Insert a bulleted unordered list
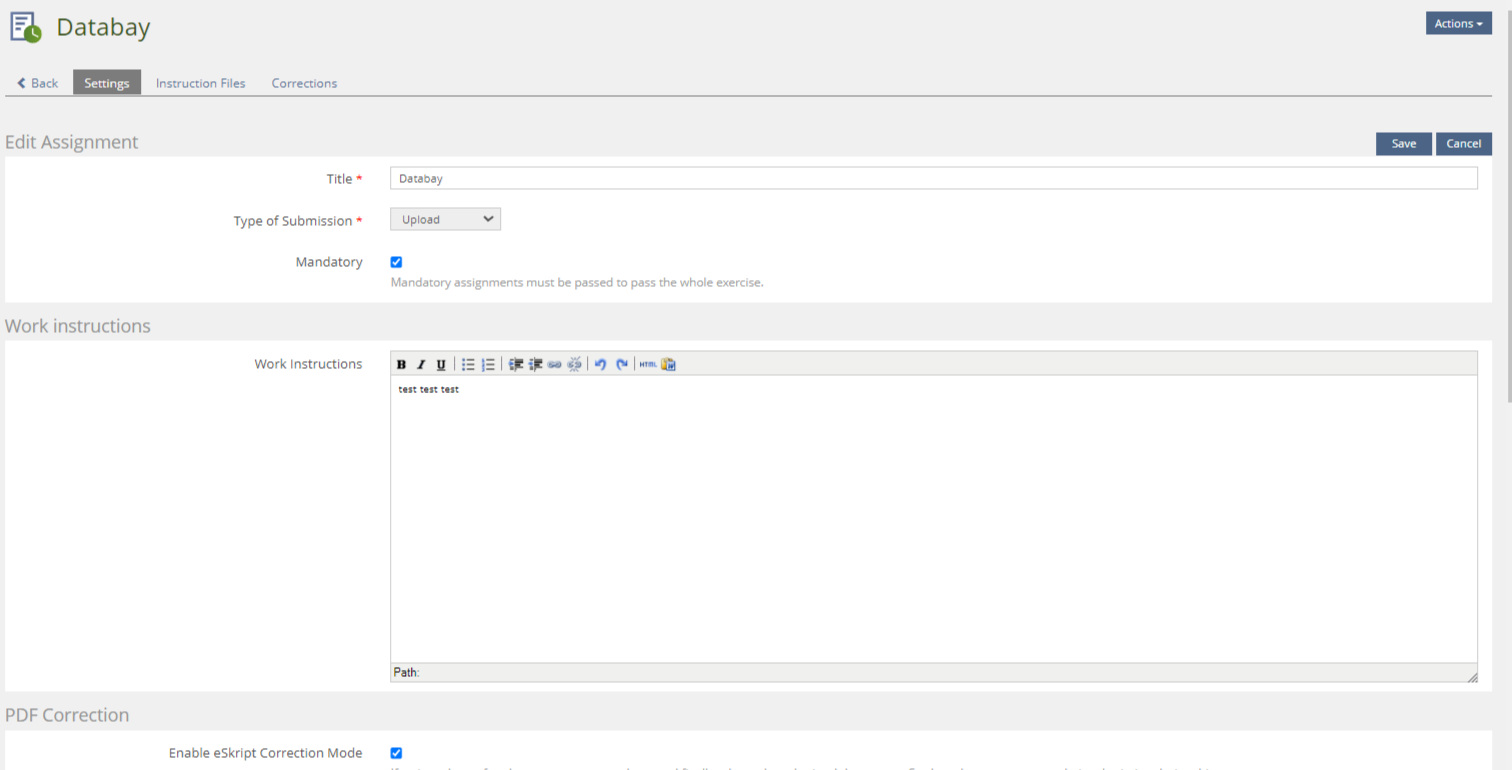 tap(468, 365)
